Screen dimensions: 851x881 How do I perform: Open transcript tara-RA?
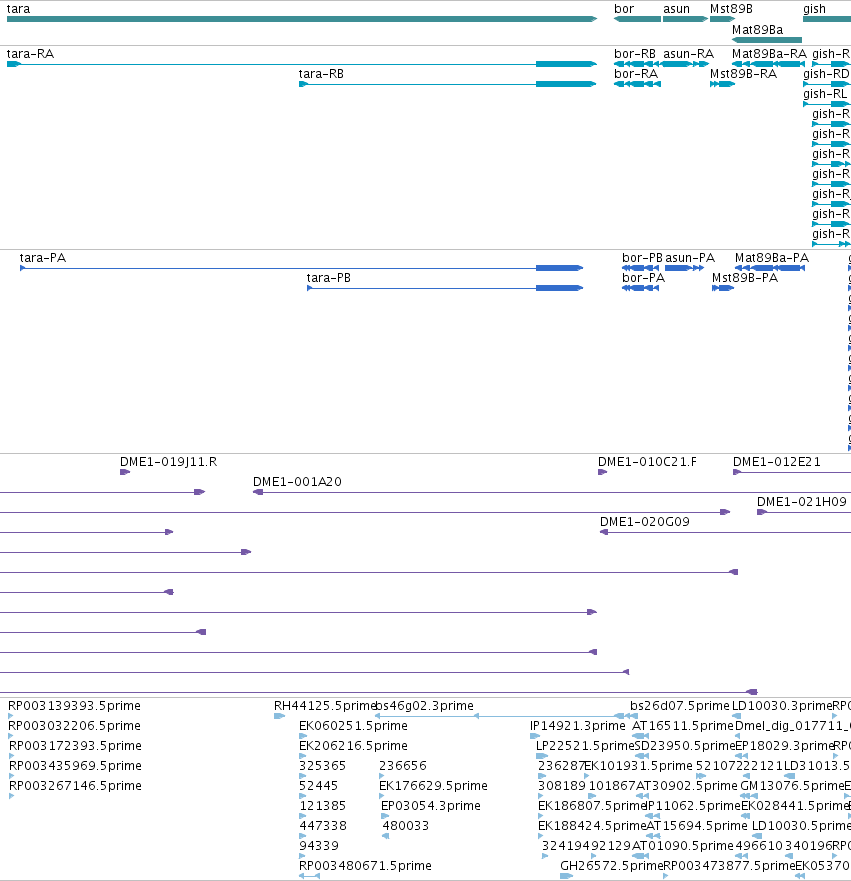(302, 64)
